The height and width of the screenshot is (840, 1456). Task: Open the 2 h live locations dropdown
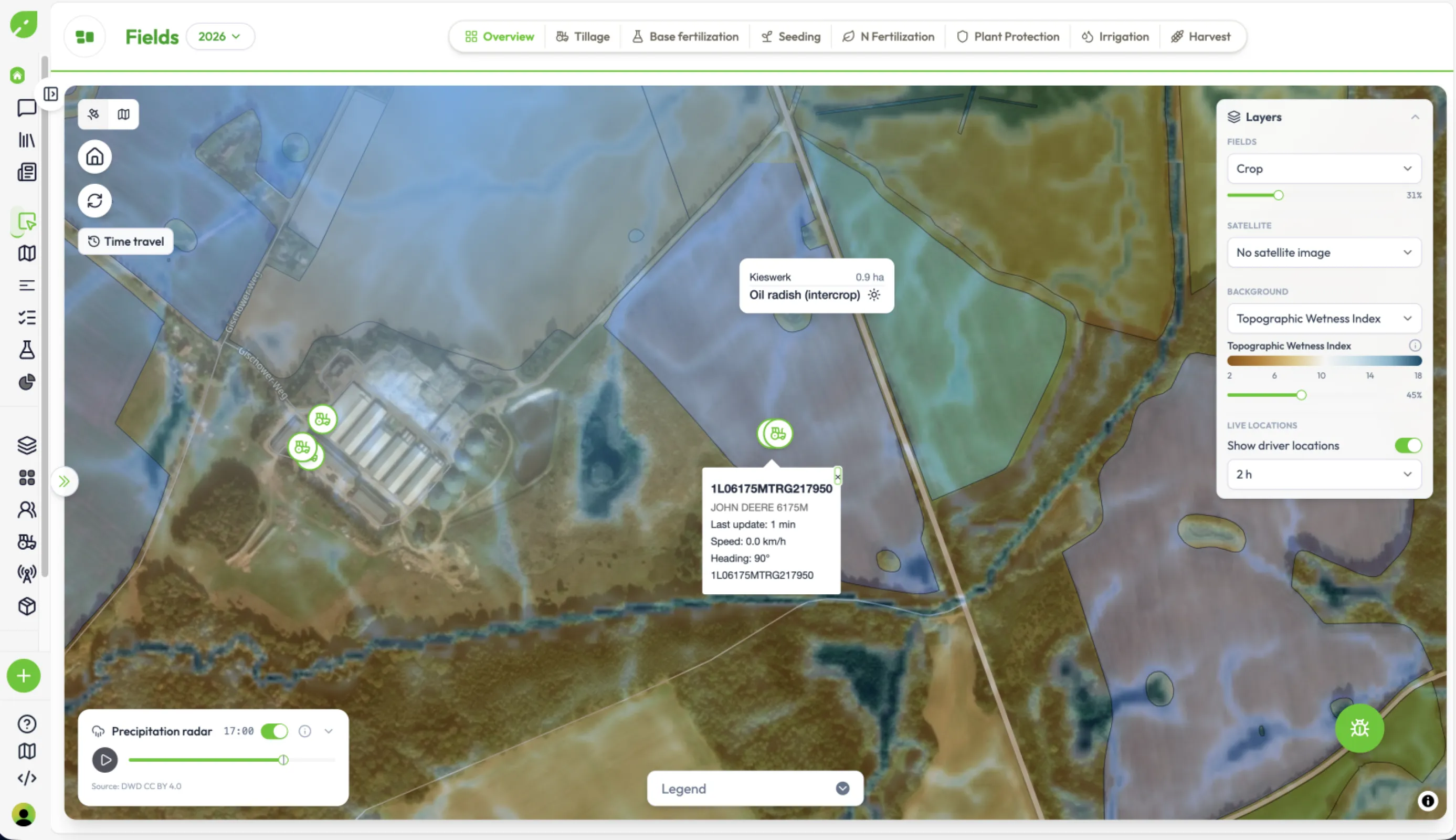[1324, 474]
